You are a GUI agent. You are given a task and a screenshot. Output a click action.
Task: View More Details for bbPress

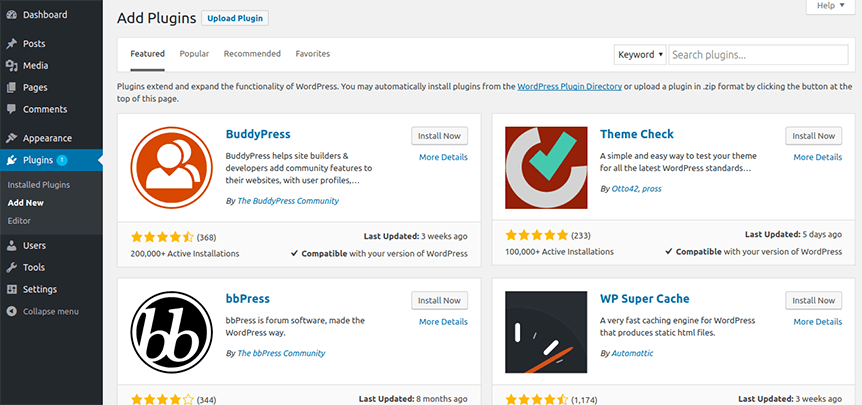443,322
